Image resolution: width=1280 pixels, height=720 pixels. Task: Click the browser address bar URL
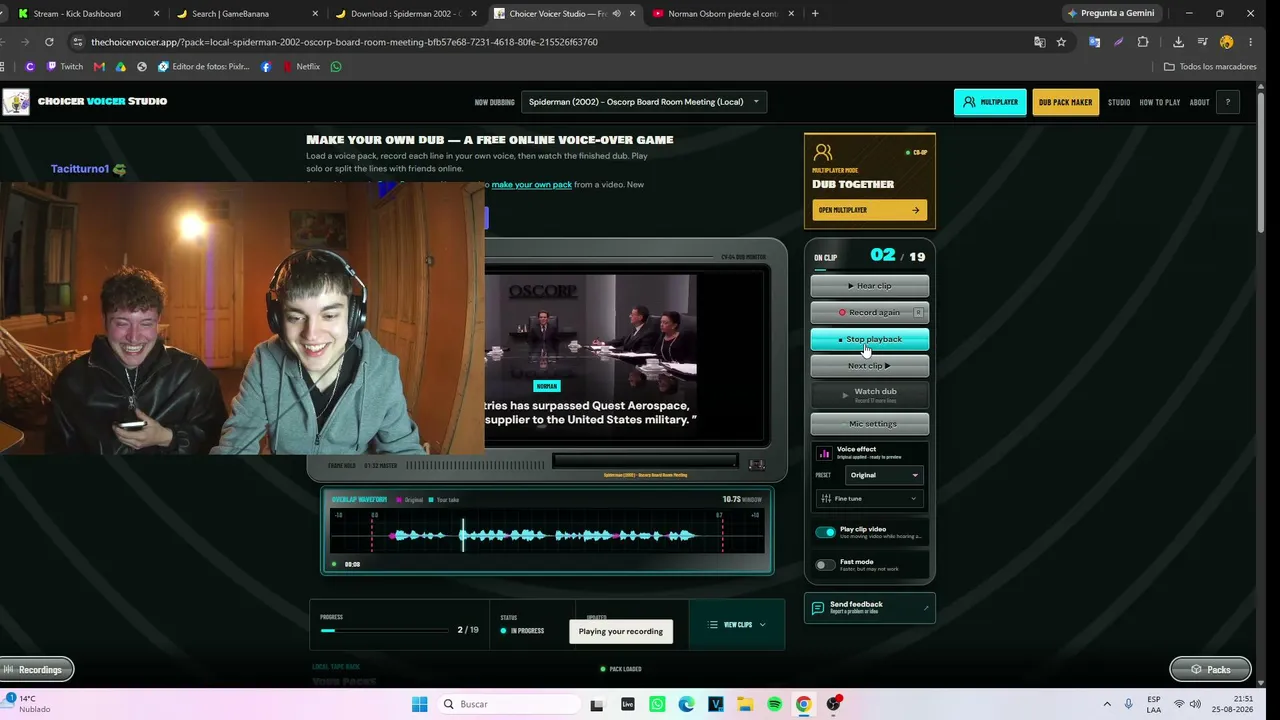[344, 42]
